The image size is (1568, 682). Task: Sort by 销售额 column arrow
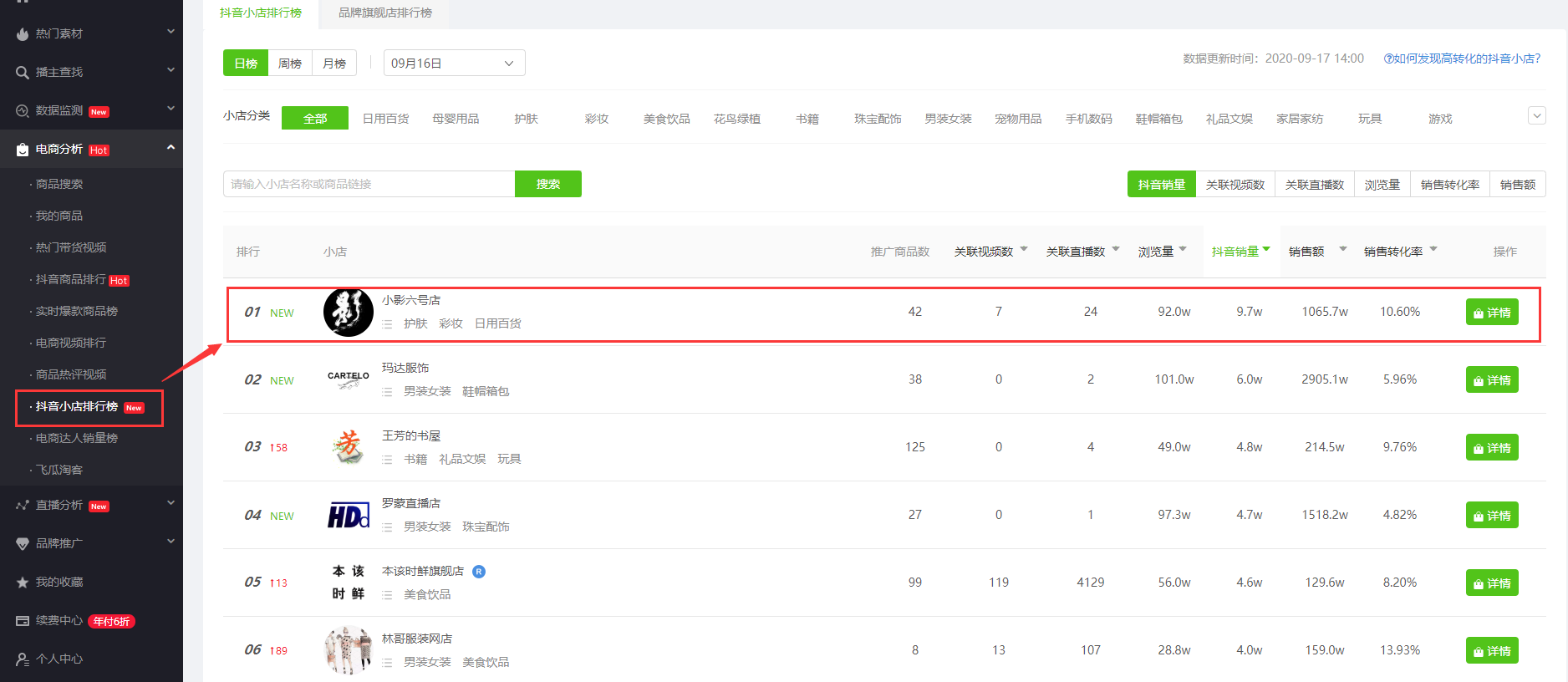tap(1343, 249)
